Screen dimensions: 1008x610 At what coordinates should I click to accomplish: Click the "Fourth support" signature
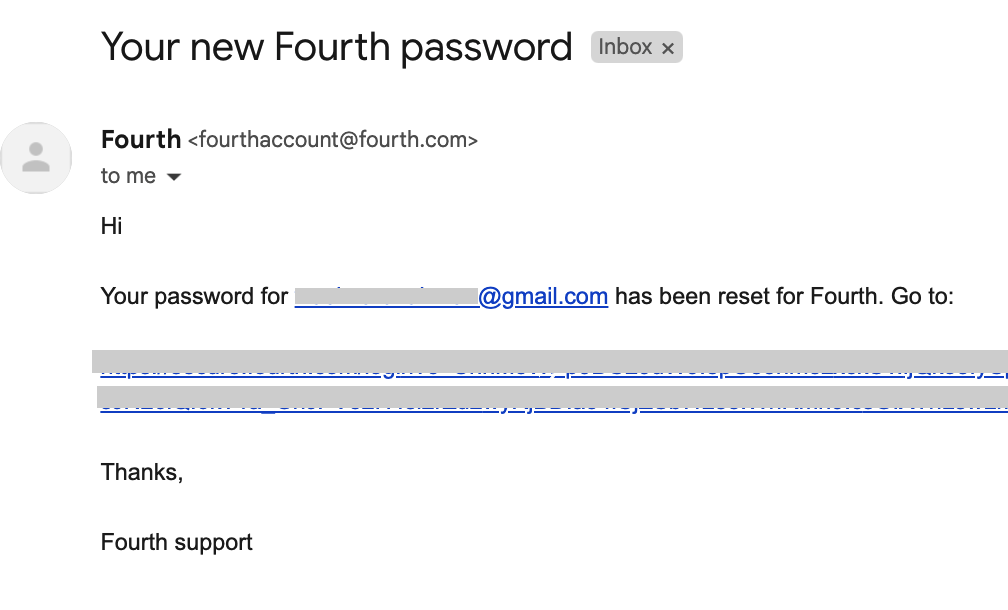coord(177,542)
